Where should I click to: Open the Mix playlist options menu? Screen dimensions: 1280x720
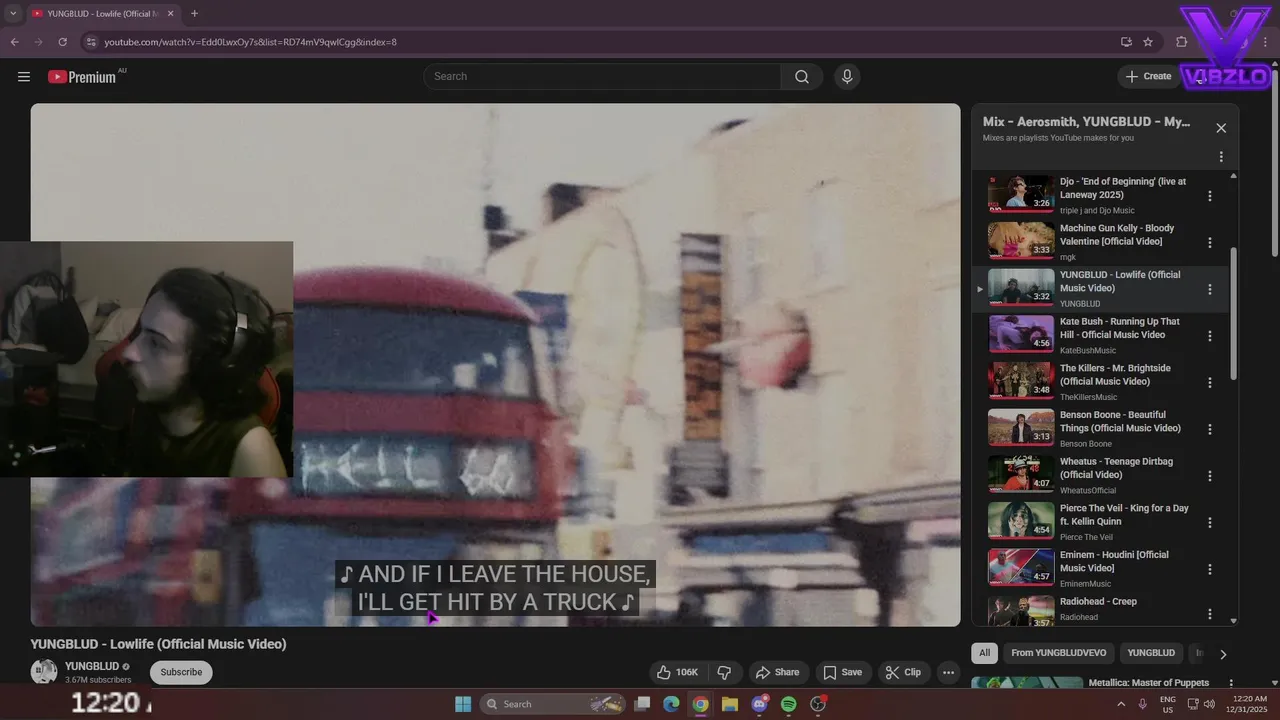[x=1221, y=157]
